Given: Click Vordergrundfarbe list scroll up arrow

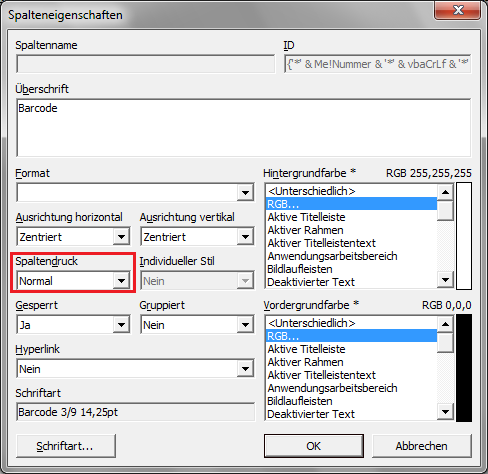Looking at the screenshot, I should pyautogui.click(x=445, y=324).
